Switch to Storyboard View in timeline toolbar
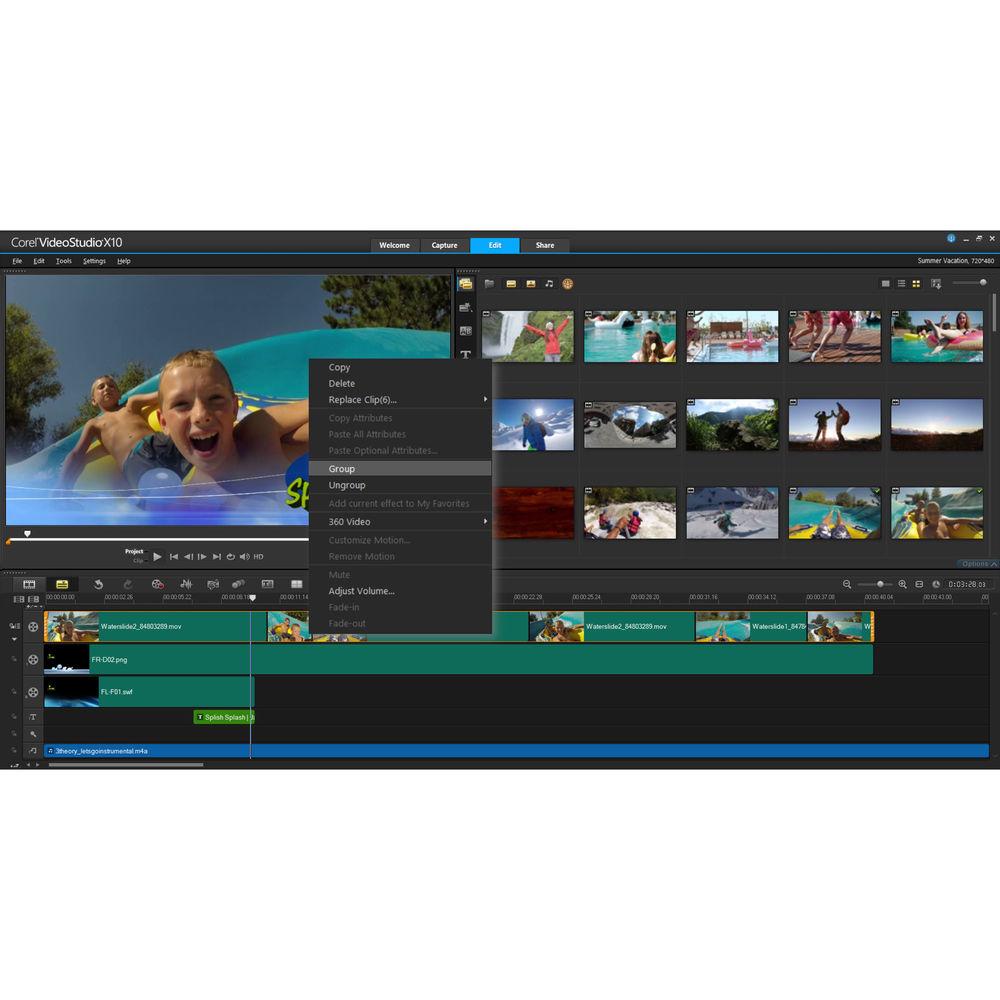 30,584
